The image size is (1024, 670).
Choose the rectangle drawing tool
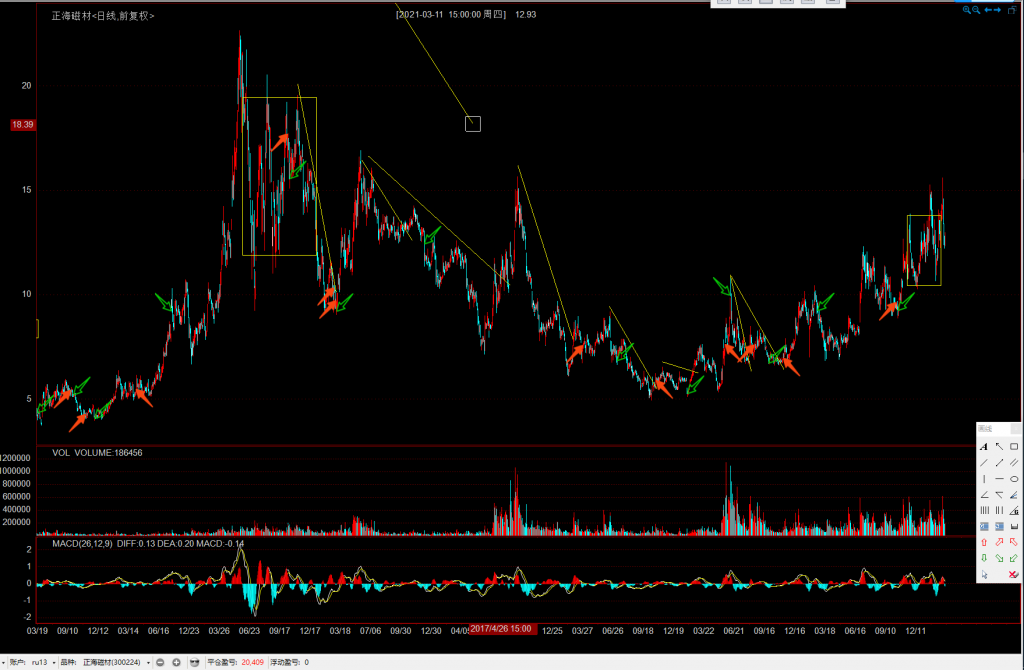pyautogui.click(x=1014, y=447)
